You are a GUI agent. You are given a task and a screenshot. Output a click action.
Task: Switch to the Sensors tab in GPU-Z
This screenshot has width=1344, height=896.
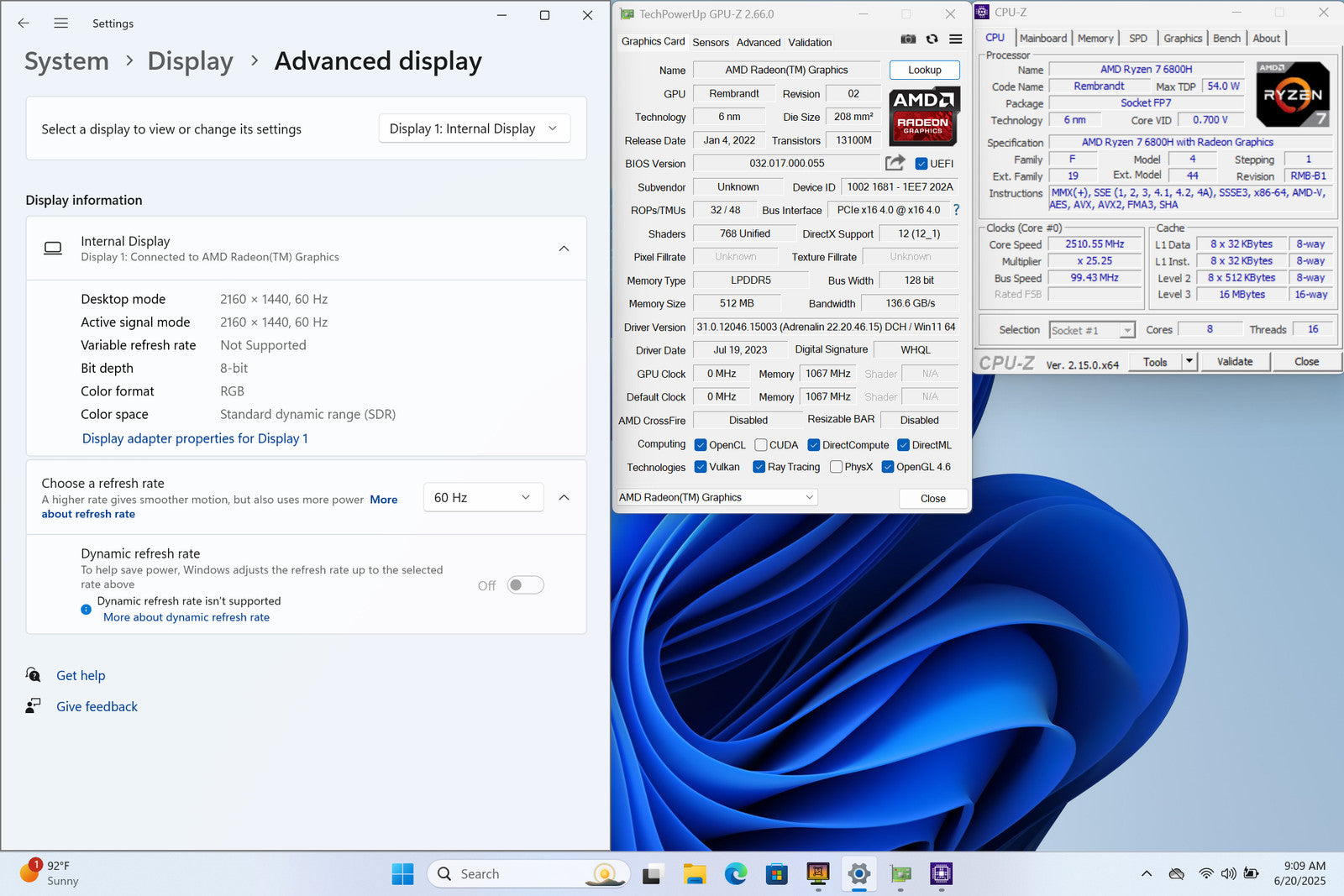click(711, 42)
